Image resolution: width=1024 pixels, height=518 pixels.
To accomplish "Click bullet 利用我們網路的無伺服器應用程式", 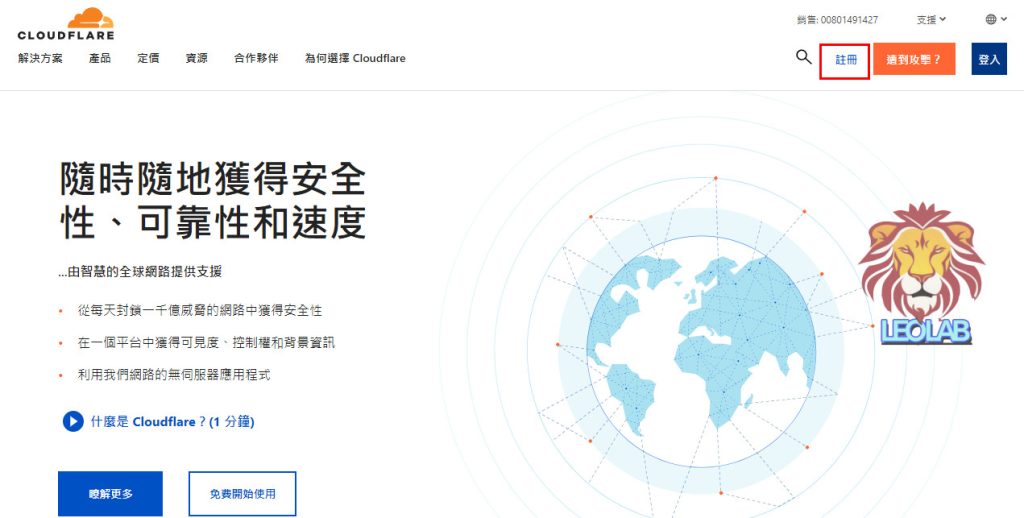I will tap(174, 375).
